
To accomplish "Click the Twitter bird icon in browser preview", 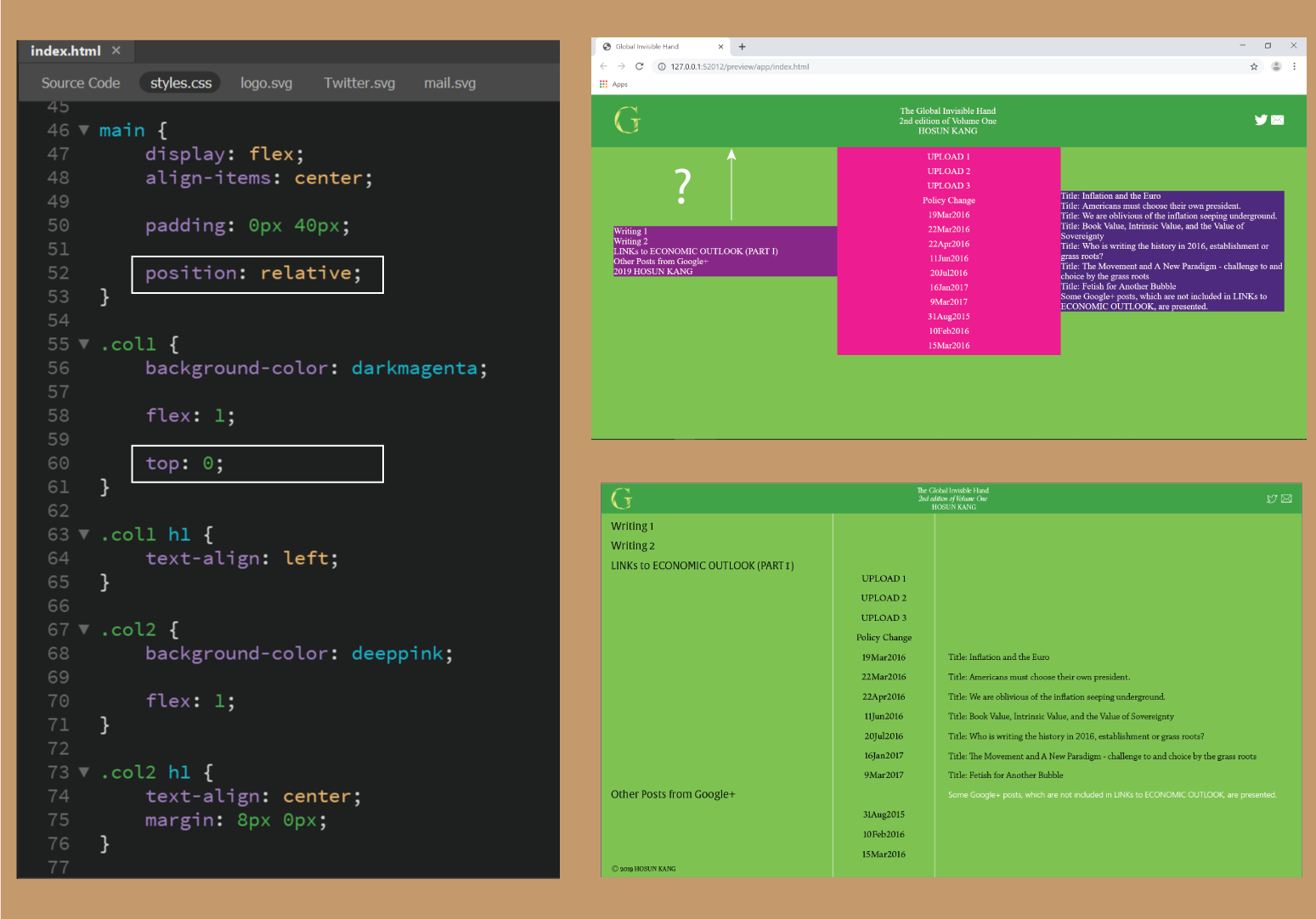I will point(1261,120).
